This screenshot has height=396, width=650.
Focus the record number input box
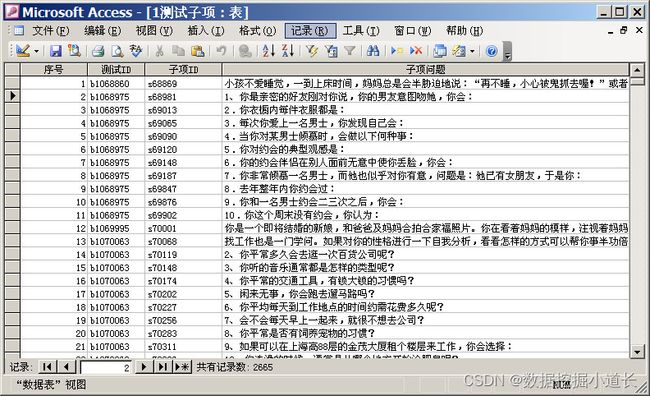pyautogui.click(x=105, y=367)
